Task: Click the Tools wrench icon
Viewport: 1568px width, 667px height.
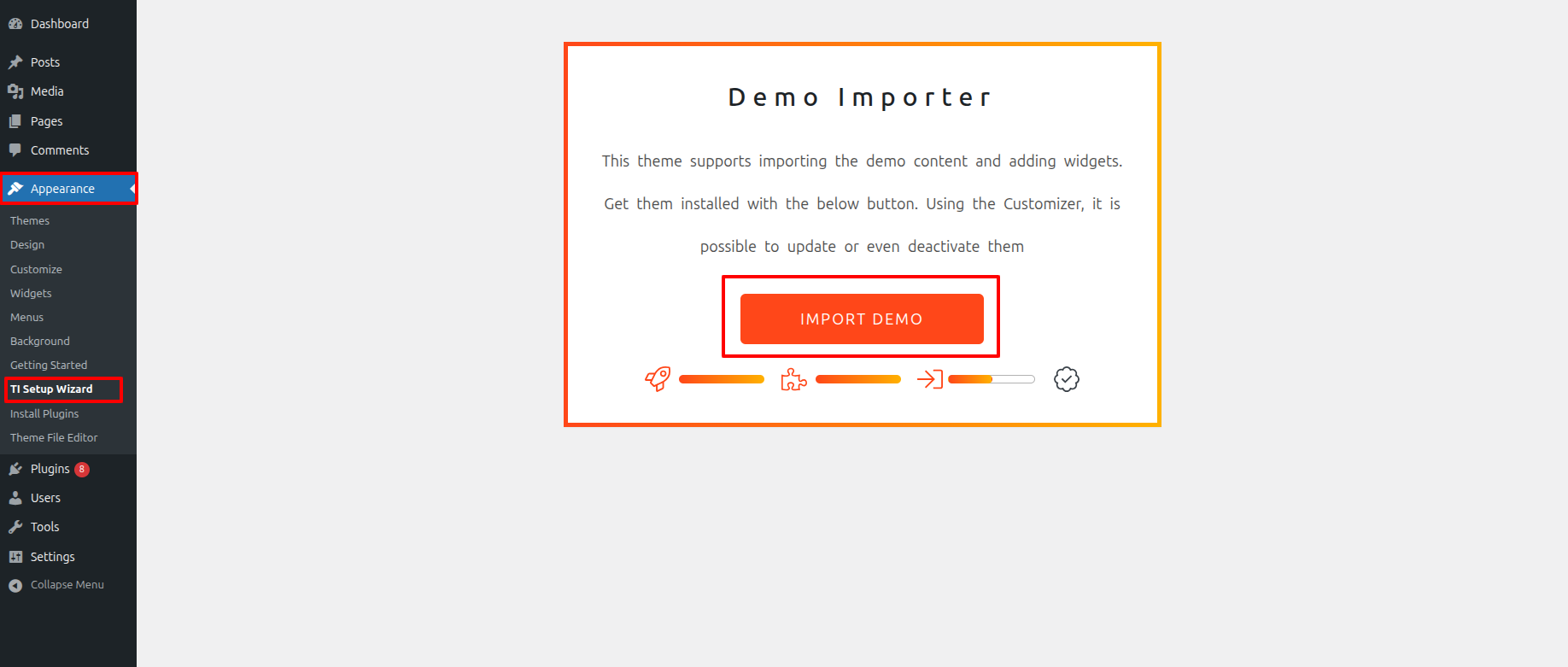Action: [x=15, y=527]
